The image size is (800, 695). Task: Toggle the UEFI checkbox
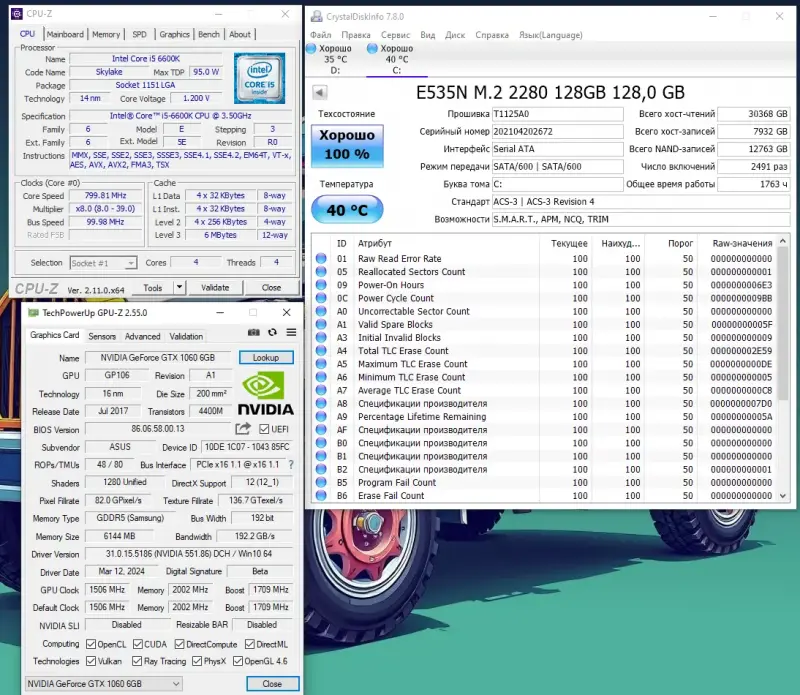tap(264, 429)
